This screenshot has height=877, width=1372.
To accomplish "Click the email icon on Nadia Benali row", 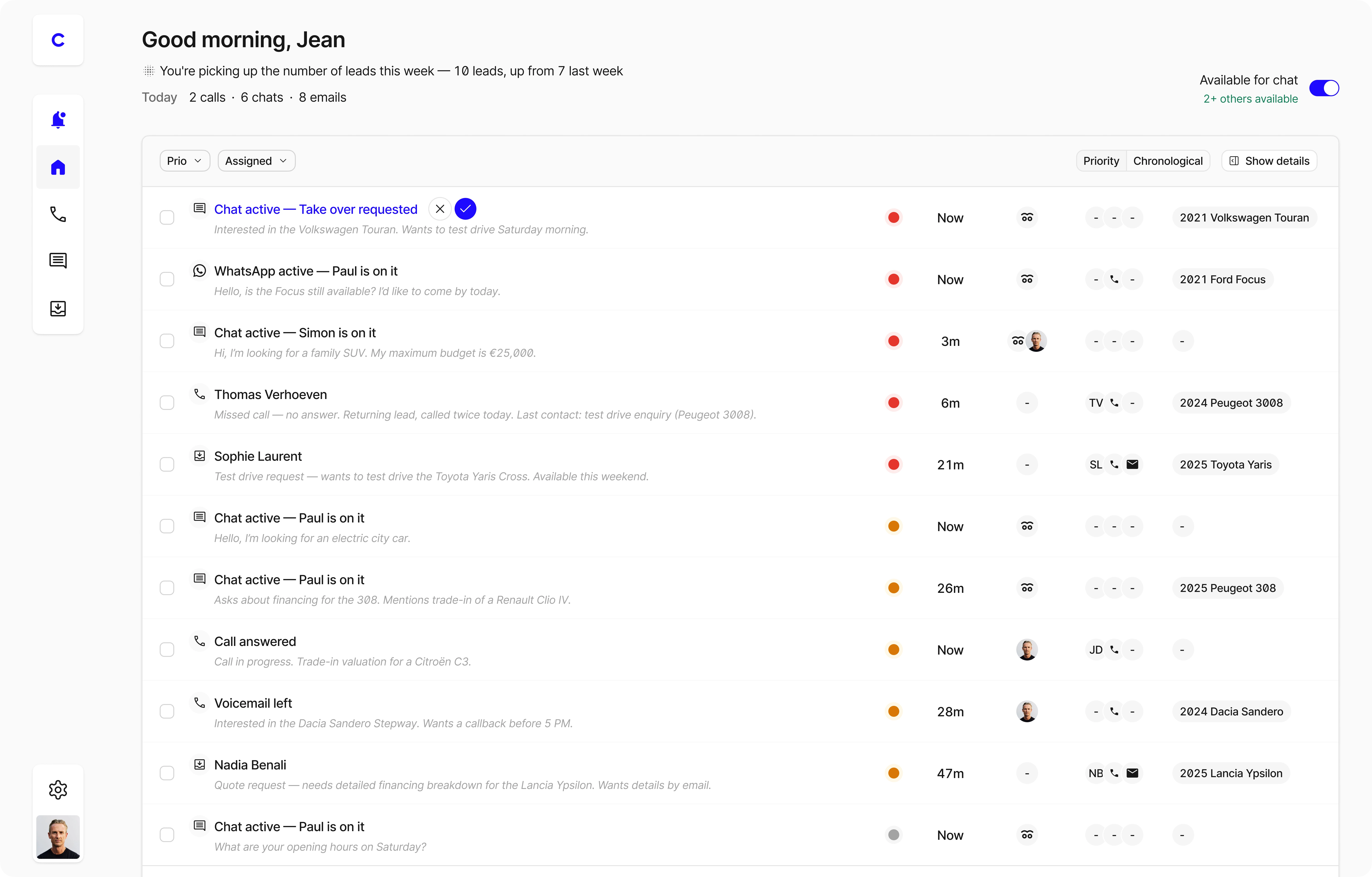I will point(1133,773).
